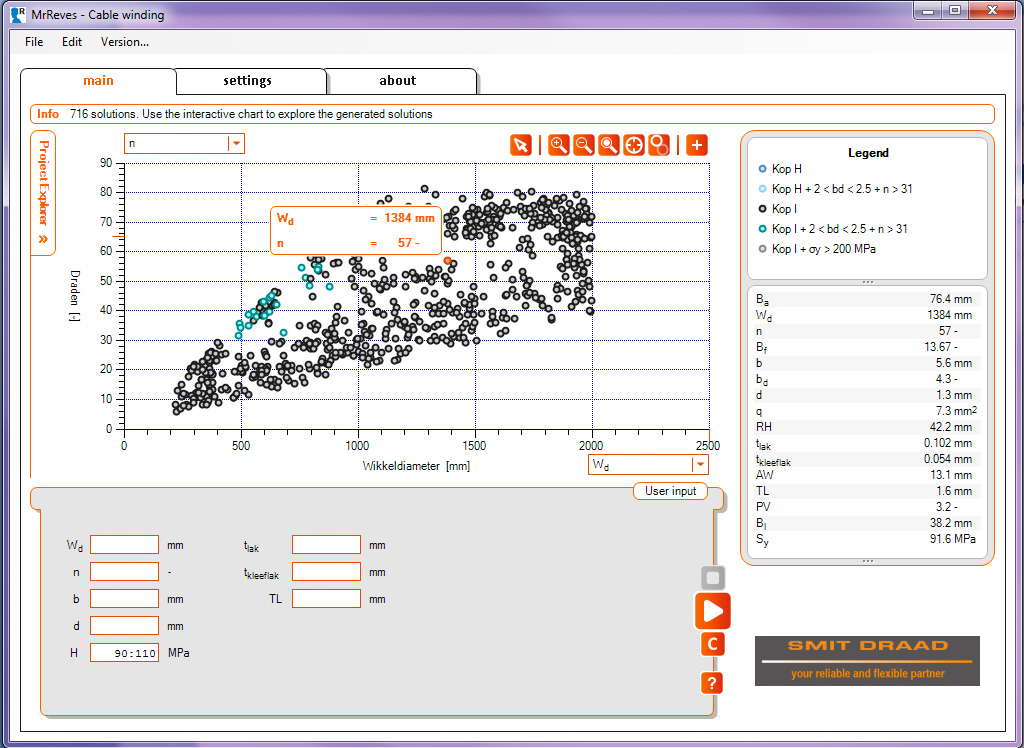Start calculation with orange play button
This screenshot has width=1024, height=748.
712,611
